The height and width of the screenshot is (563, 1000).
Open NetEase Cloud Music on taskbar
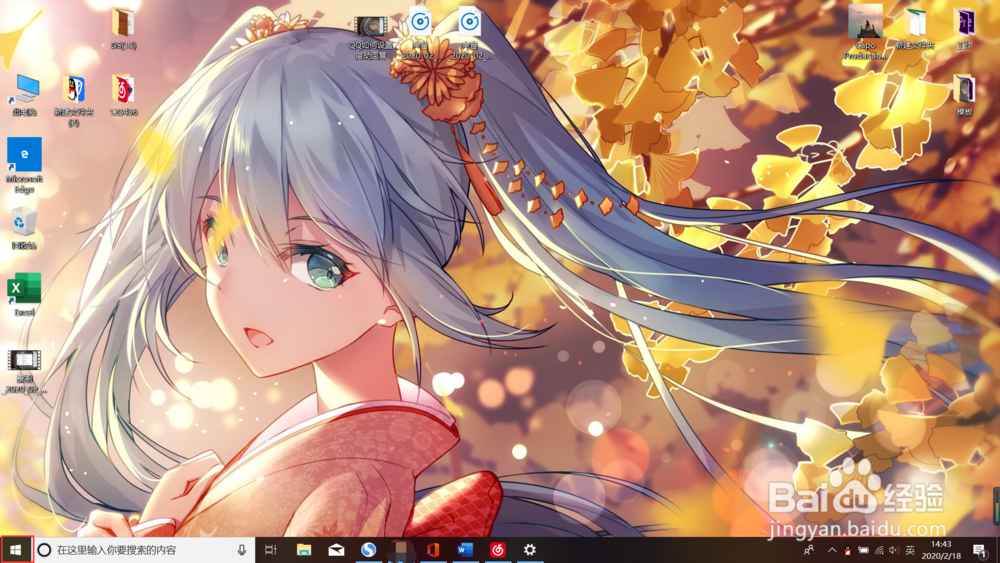click(x=497, y=550)
